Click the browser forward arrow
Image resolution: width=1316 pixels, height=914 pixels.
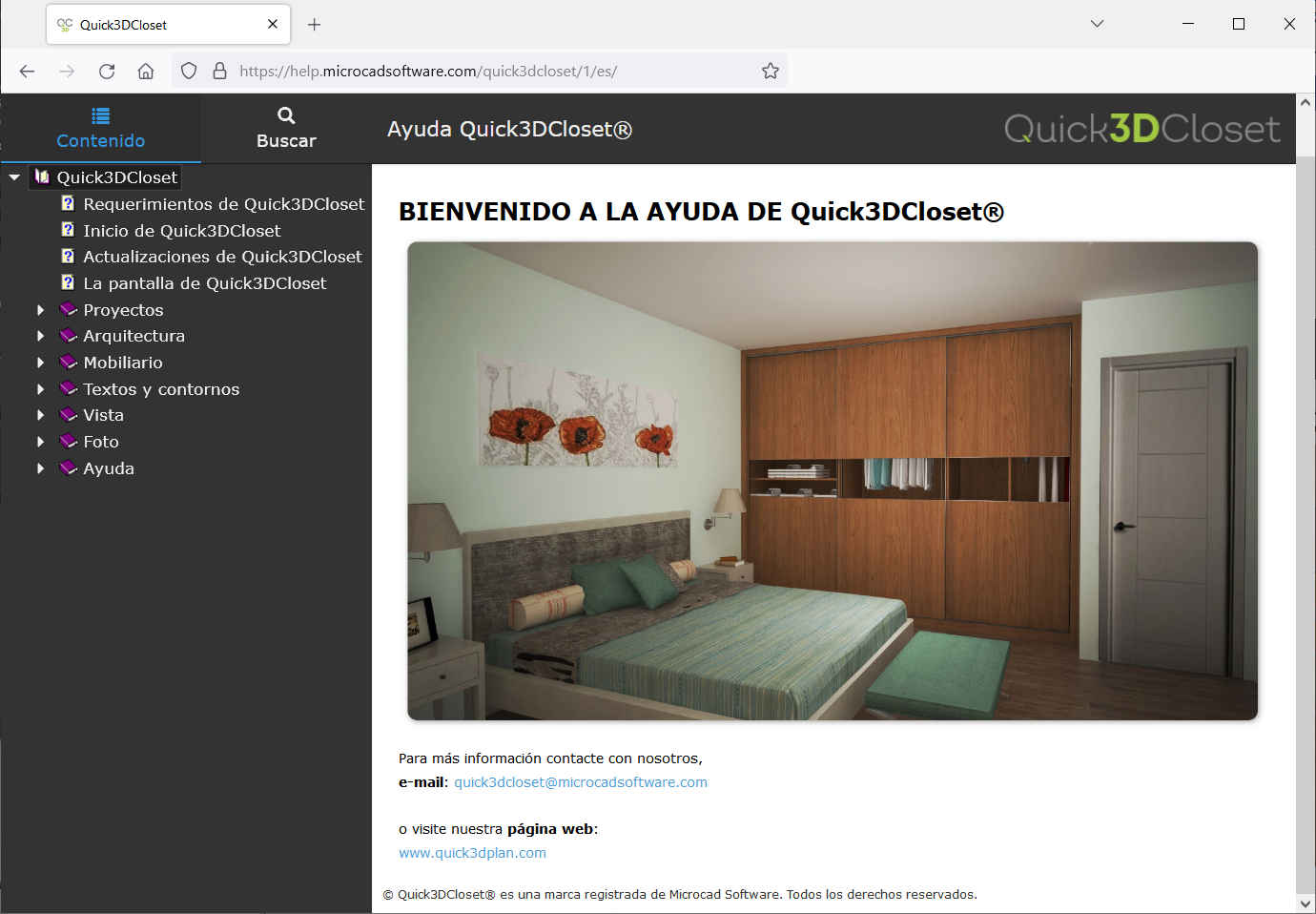pos(67,71)
